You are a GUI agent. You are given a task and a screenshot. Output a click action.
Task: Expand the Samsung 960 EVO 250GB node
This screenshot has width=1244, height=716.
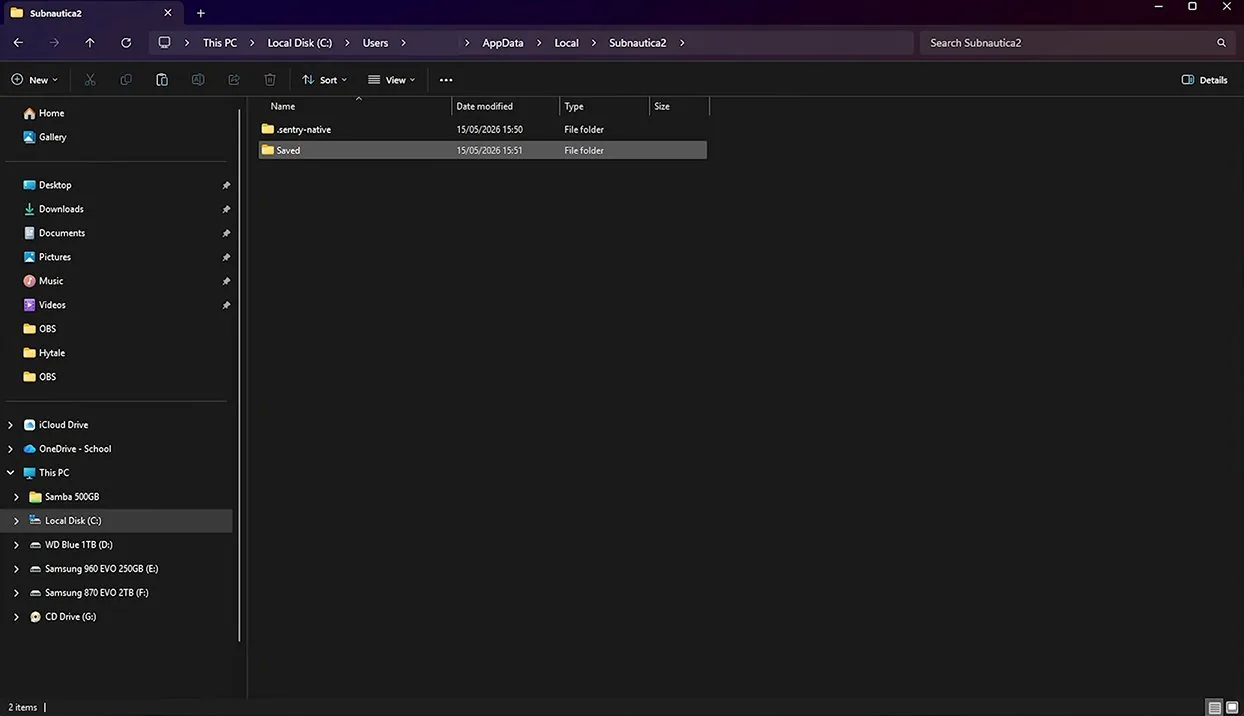(16, 569)
